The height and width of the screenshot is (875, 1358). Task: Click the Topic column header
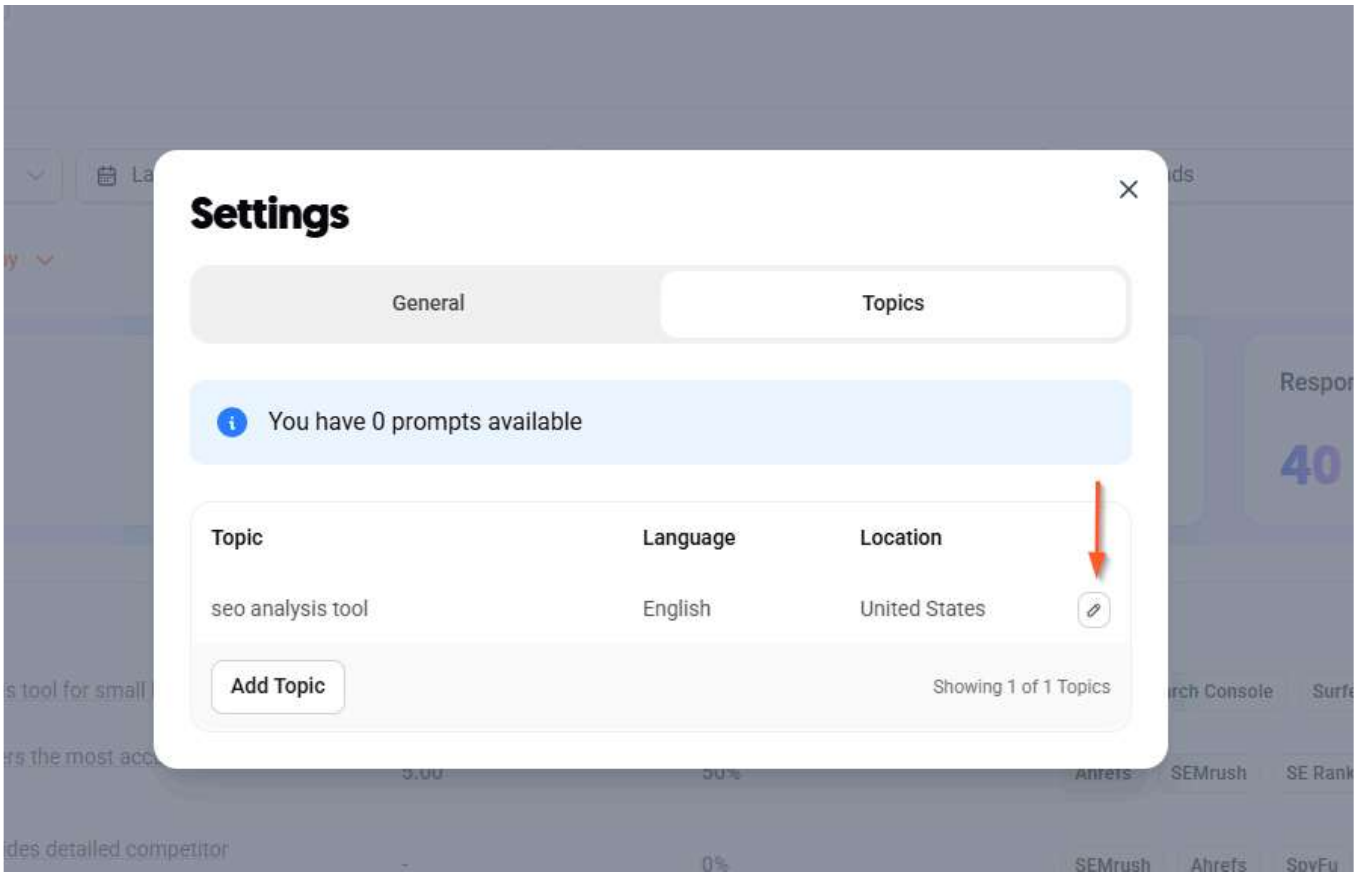pyautogui.click(x=237, y=537)
